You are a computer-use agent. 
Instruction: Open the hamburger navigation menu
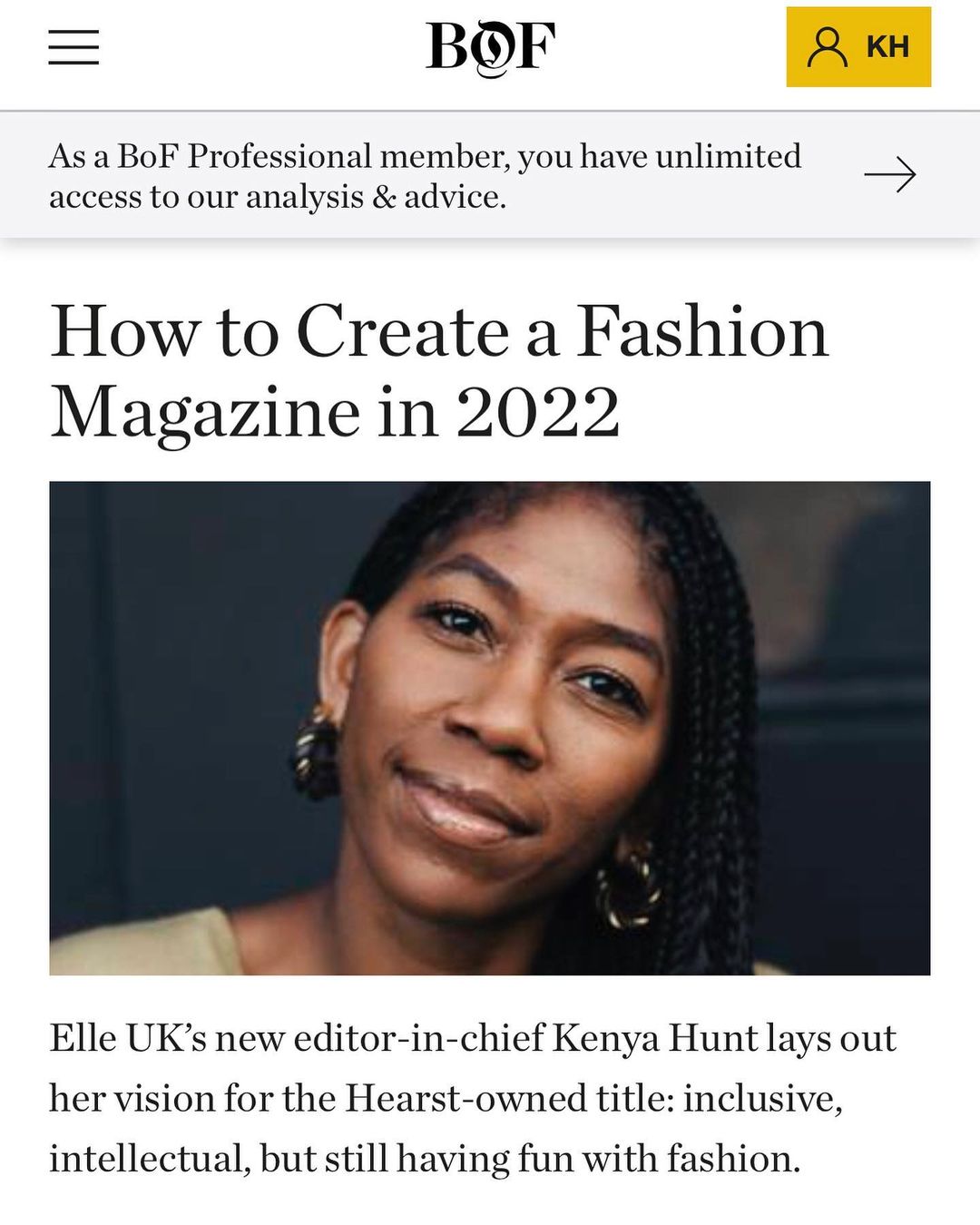point(73,47)
